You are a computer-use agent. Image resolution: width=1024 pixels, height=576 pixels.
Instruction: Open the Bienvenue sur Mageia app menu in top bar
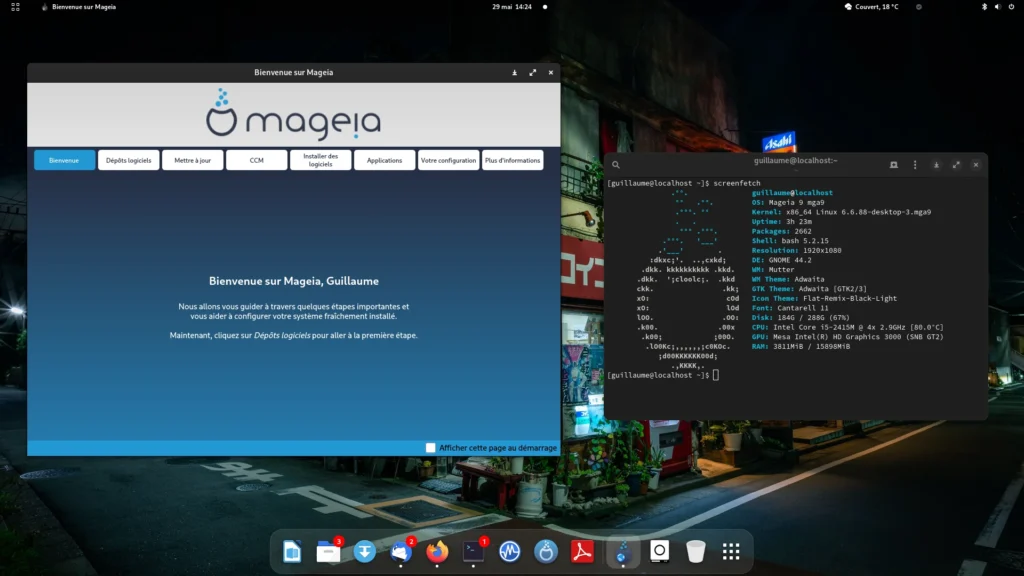point(78,7)
